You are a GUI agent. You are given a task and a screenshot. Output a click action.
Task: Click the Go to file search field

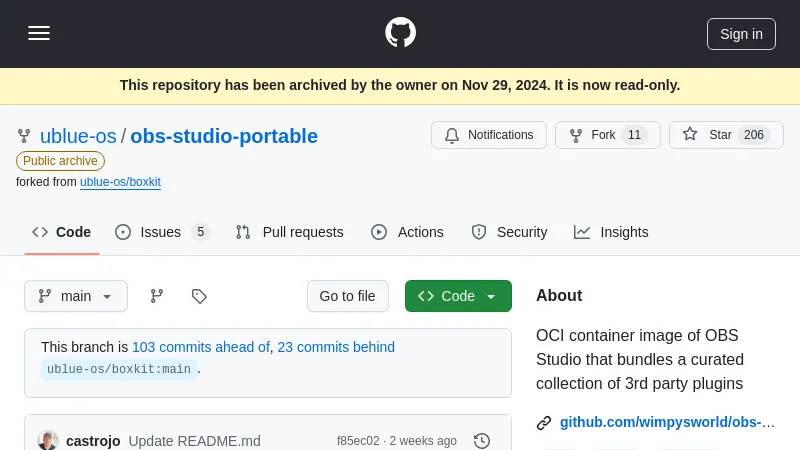pyautogui.click(x=347, y=296)
